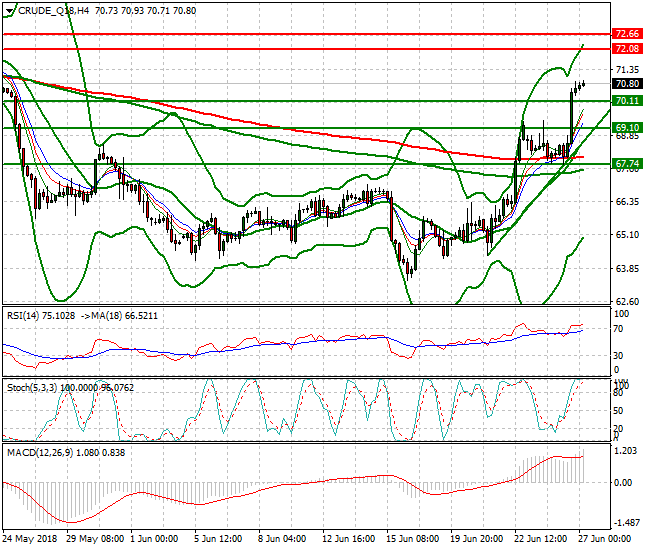The width and height of the screenshot is (650, 550).
Task: Select the Stochastic 50 level label
Action: tap(618, 410)
